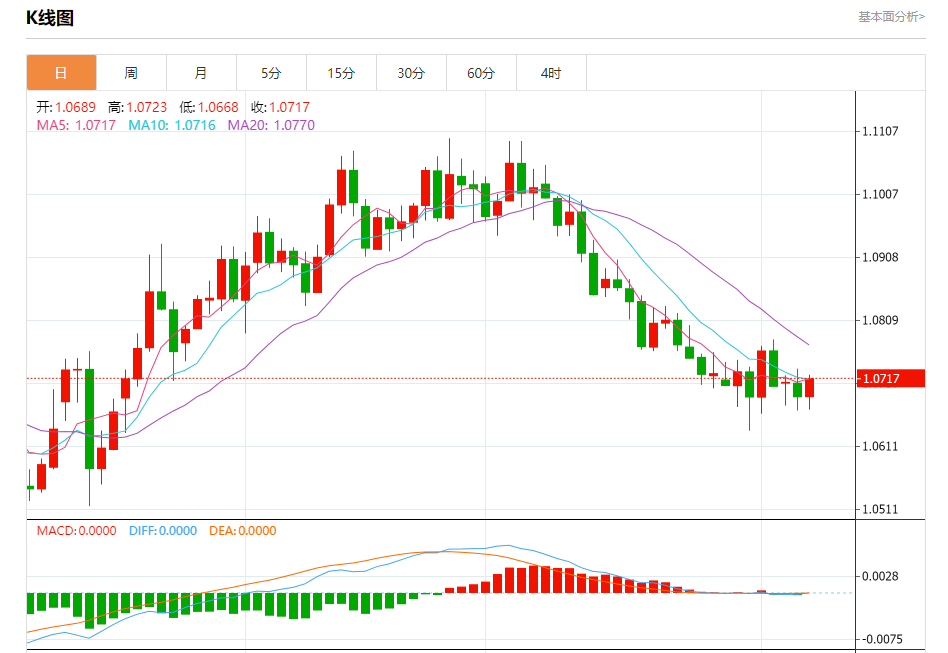Open the 基本面分析> link

click(x=891, y=17)
